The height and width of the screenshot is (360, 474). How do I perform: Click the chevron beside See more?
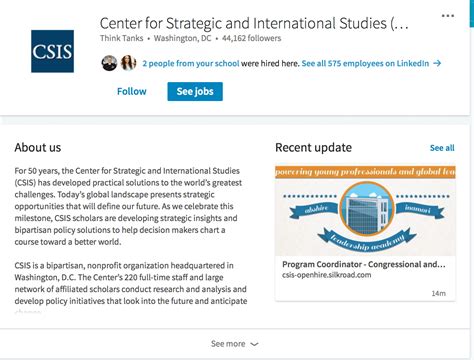pos(254,344)
